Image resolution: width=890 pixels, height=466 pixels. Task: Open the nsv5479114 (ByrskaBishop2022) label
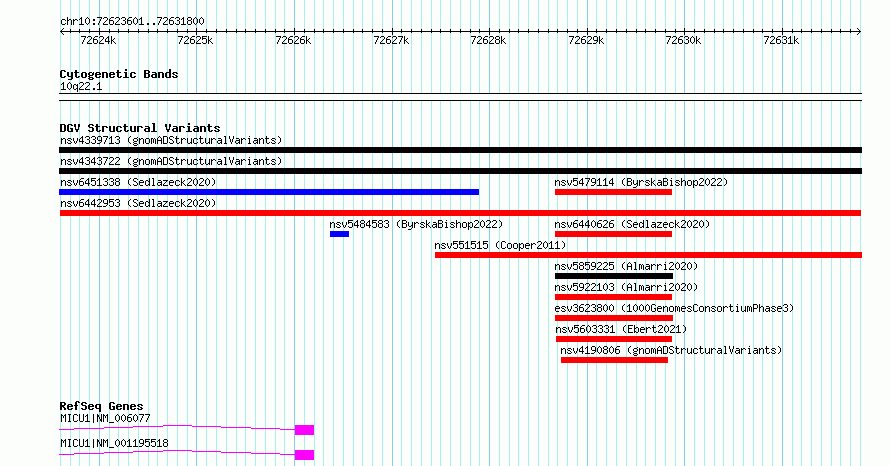point(641,182)
